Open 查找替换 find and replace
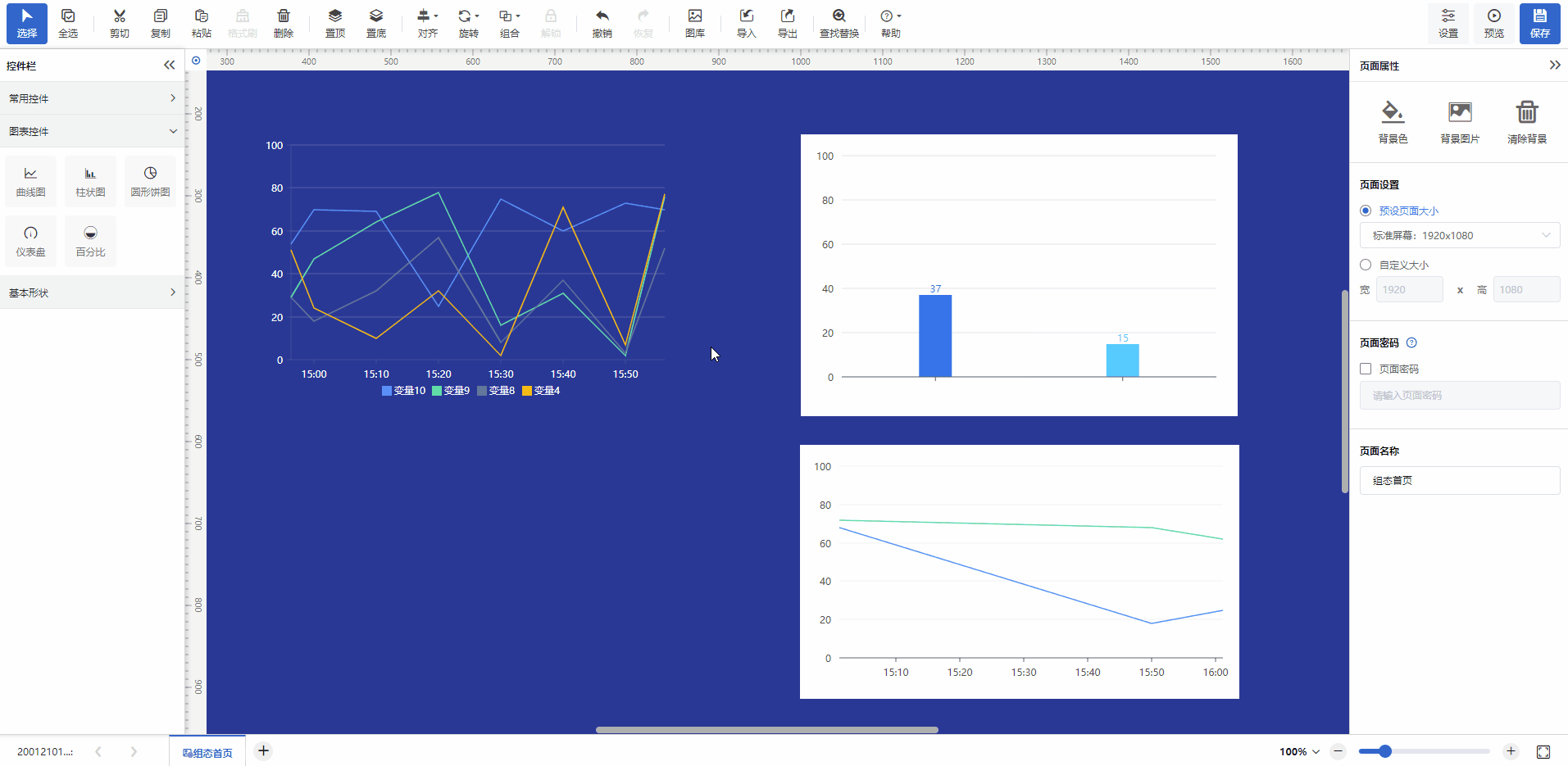The height and width of the screenshot is (766, 1568). tap(839, 23)
